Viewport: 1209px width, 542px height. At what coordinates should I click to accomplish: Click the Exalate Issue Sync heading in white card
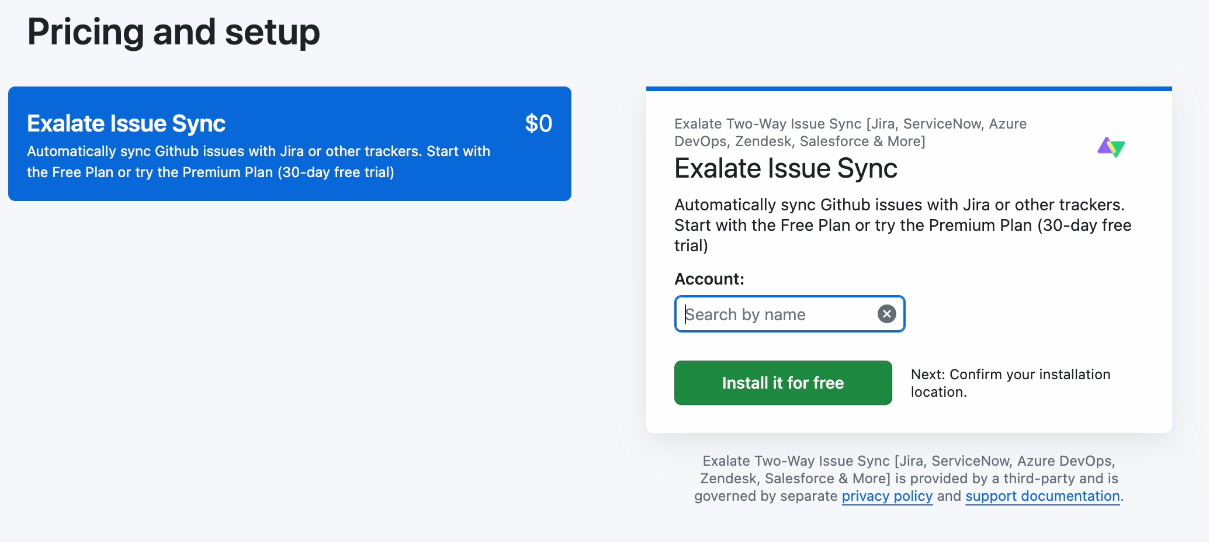(786, 167)
